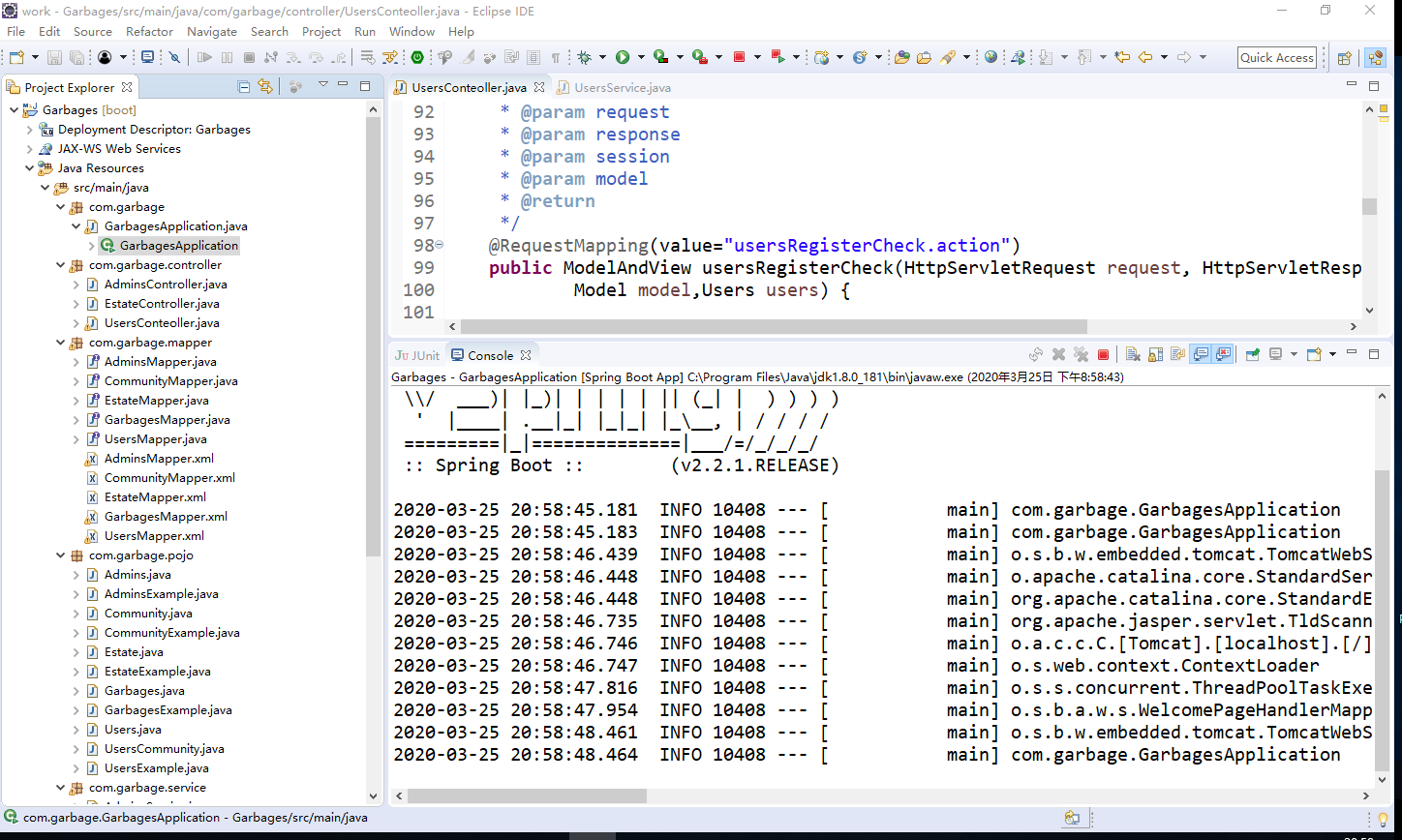Terminate the app with the red Console stop icon

click(x=1103, y=355)
